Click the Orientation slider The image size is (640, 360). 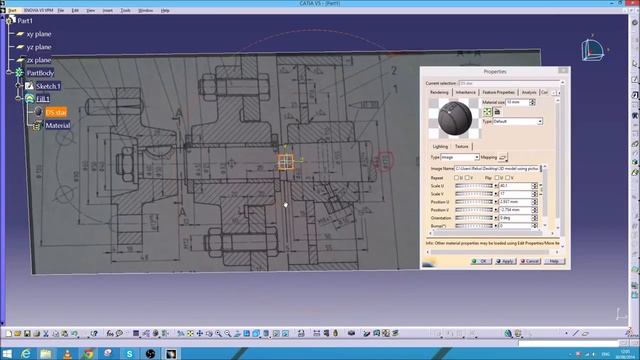[474, 218]
